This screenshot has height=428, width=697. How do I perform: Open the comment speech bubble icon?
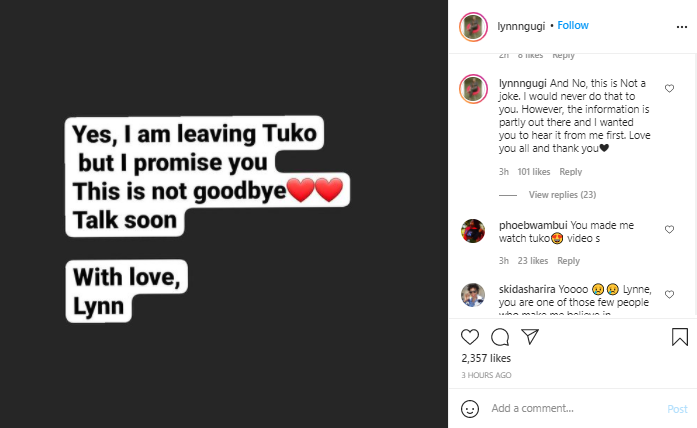pos(500,337)
